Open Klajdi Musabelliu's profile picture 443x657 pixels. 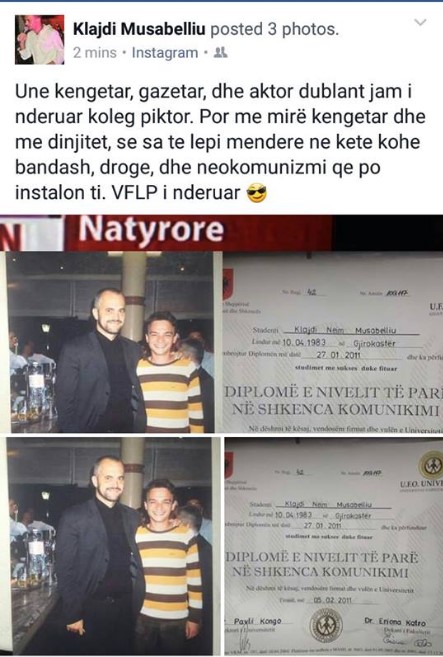pyautogui.click(x=39, y=39)
